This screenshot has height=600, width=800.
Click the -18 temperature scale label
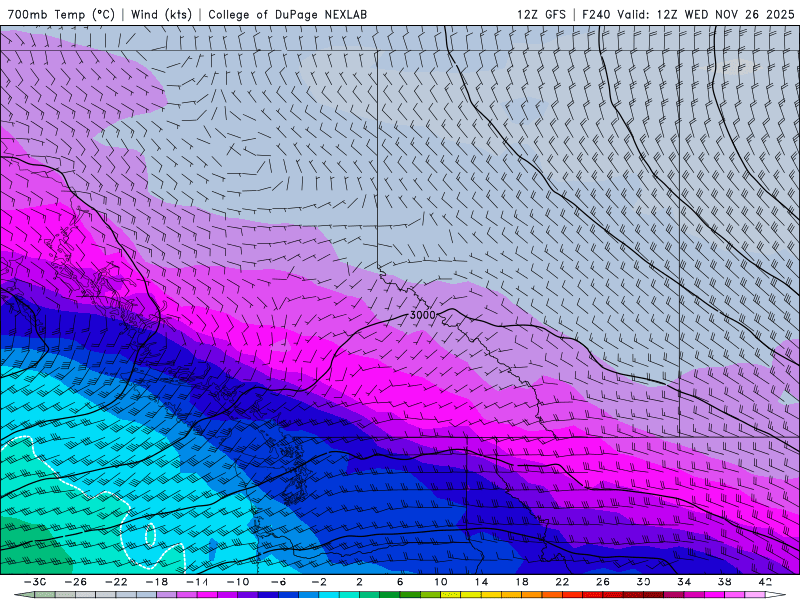157,582
